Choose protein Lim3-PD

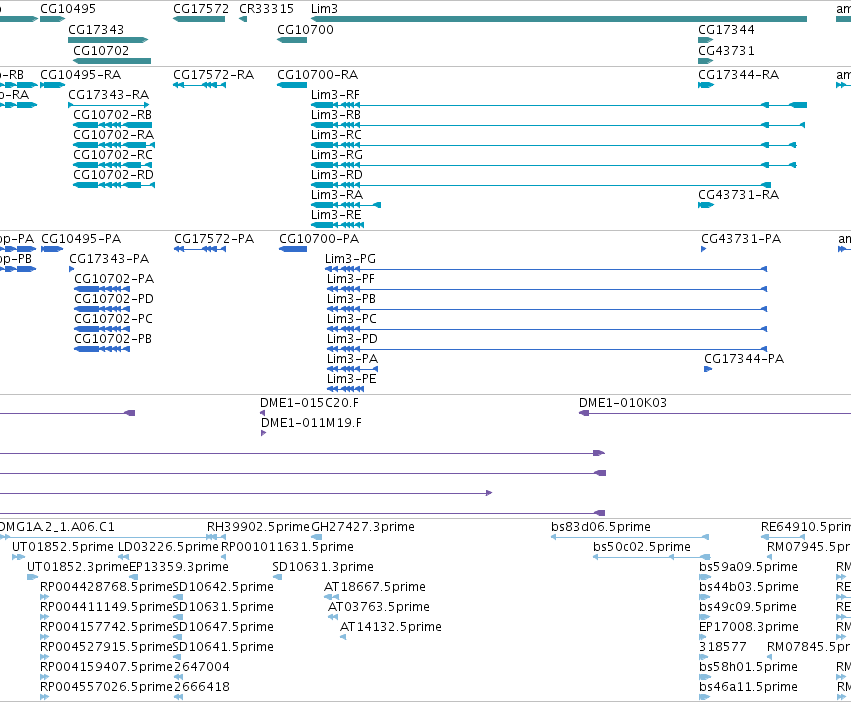point(352,339)
